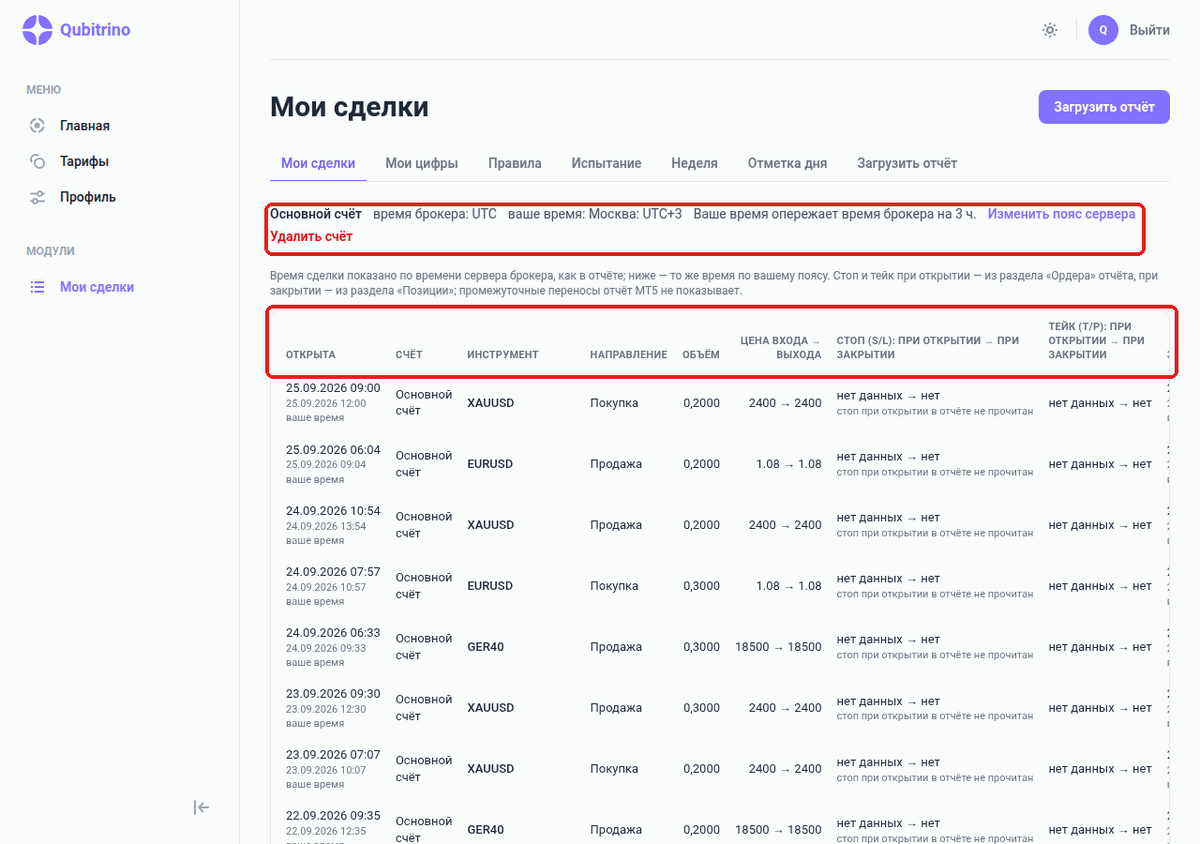Click 18500 → 18500 price in 24.09 06:33 row
Image resolution: width=1200 pixels, height=844 pixels.
tap(778, 647)
